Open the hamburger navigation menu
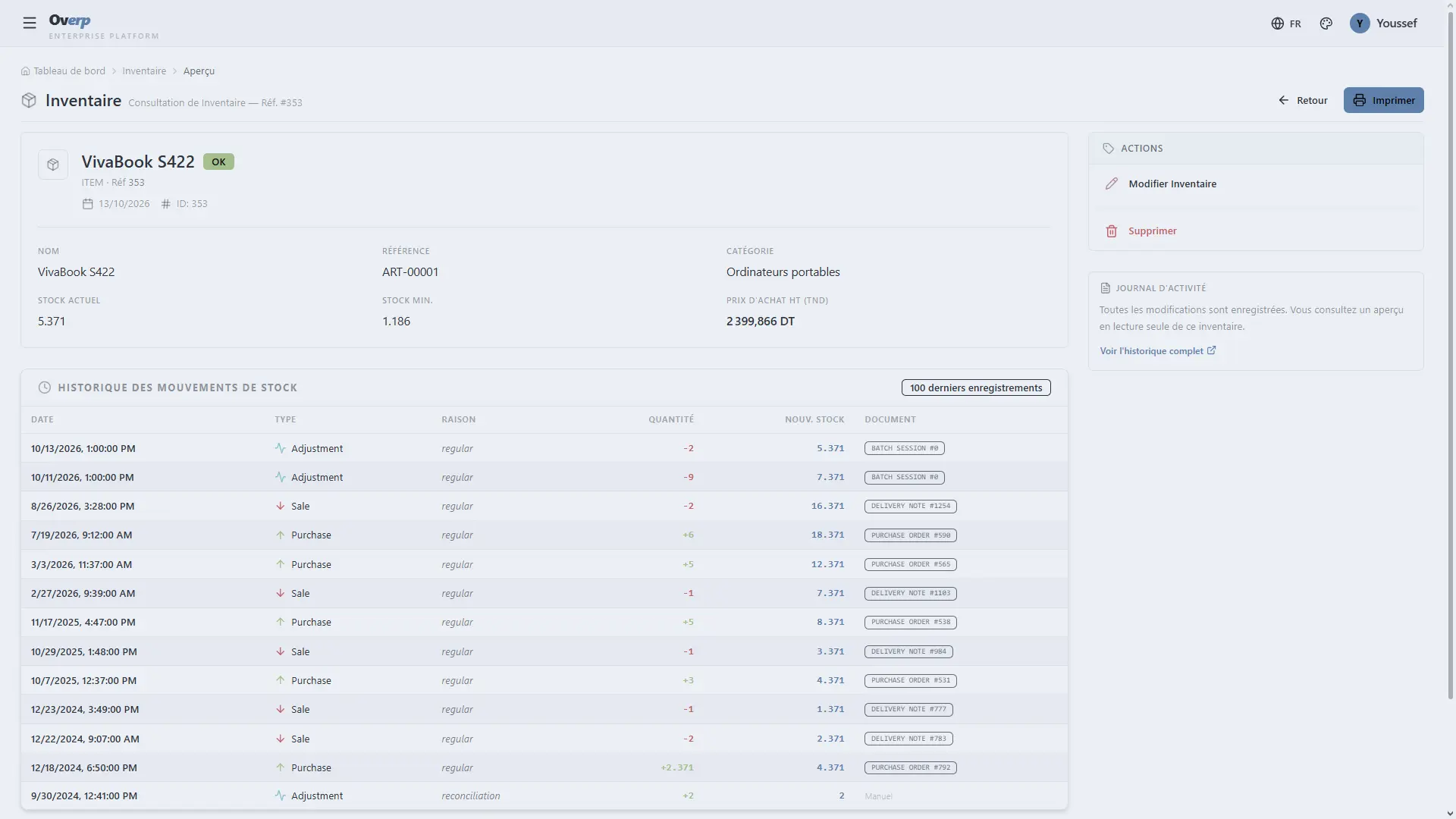Viewport: 1456px width, 819px height. pos(30,23)
